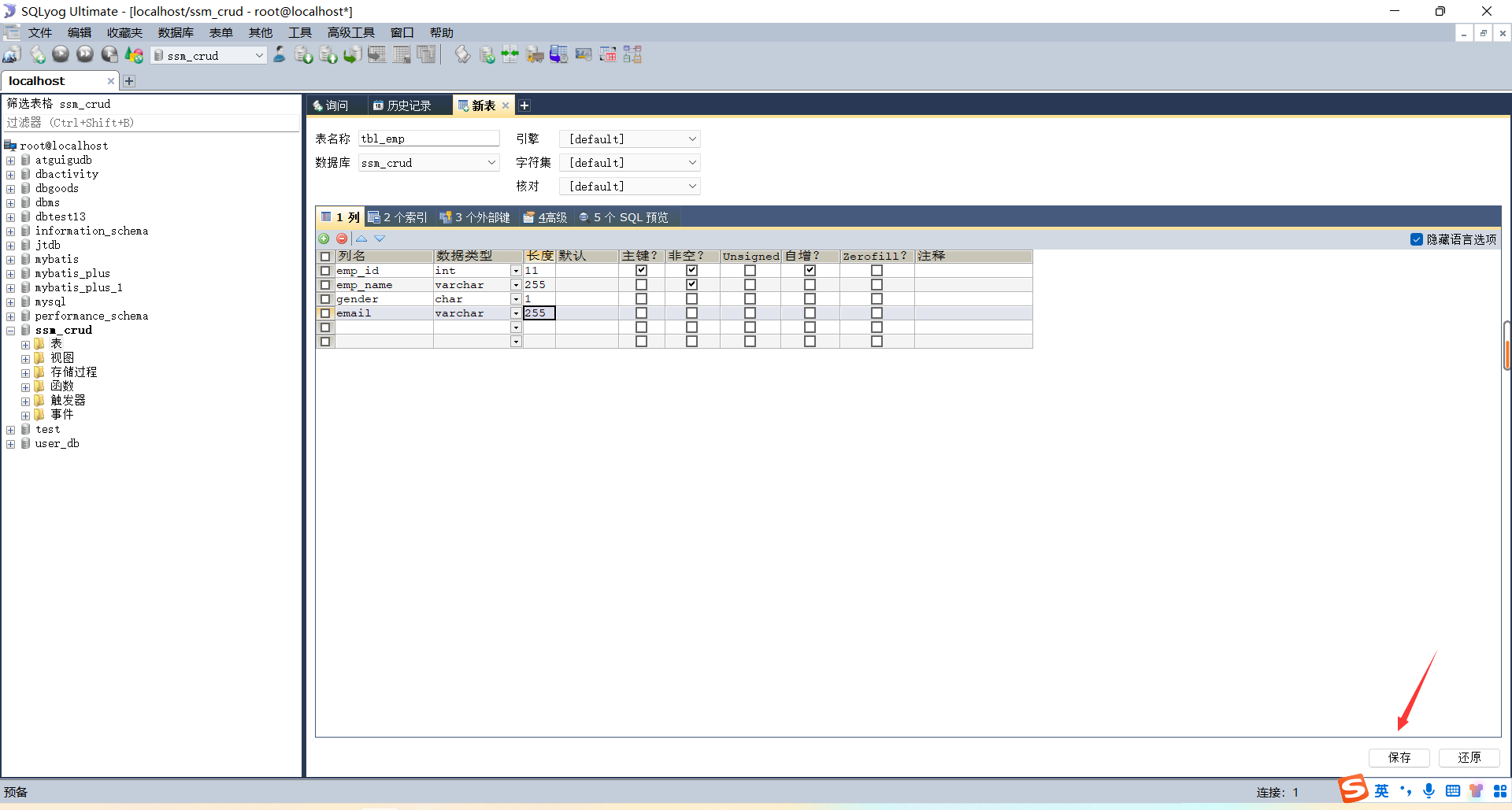
Task: Open the user manager icon
Action: click(280, 54)
